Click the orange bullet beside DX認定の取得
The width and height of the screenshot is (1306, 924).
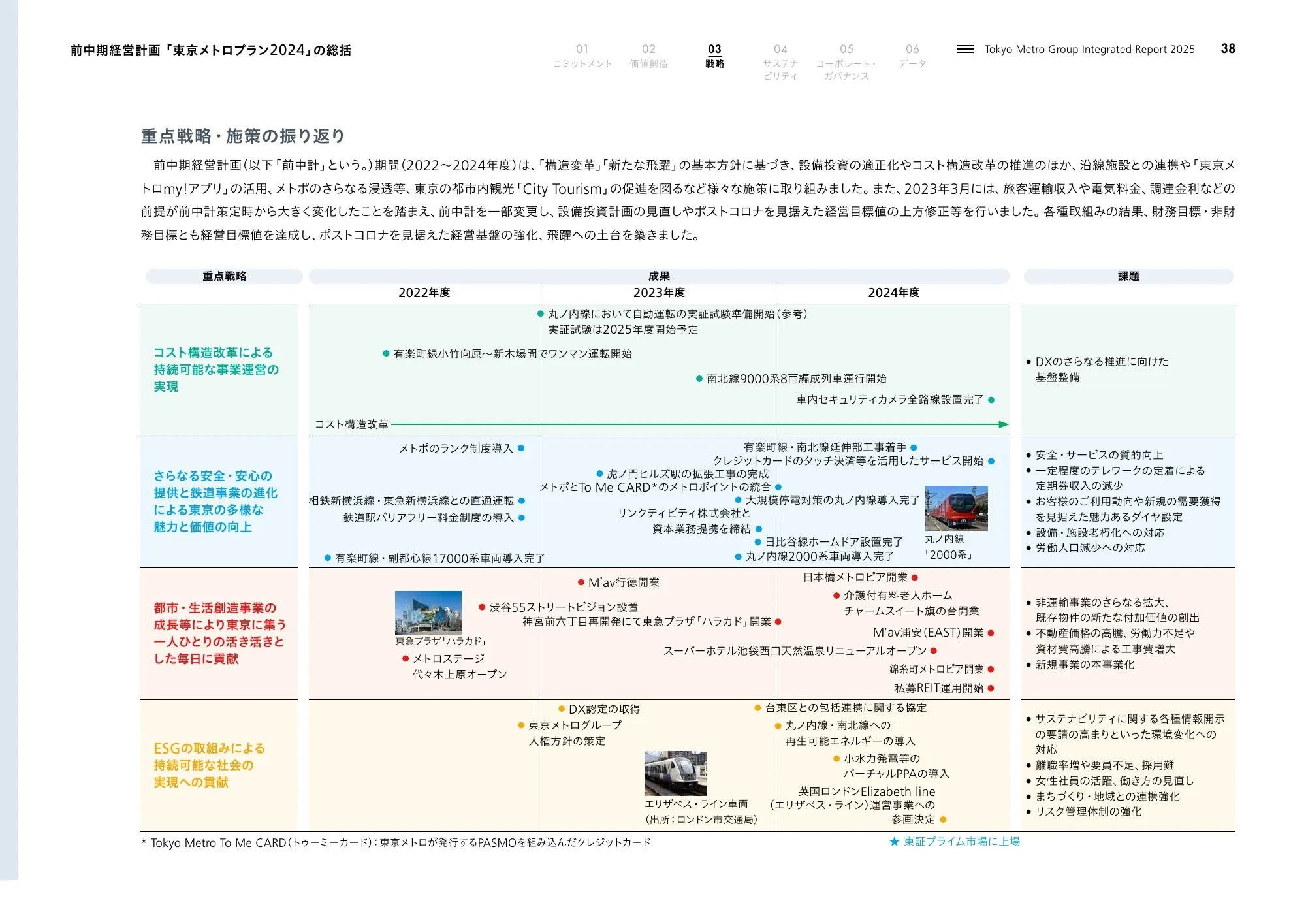pyautogui.click(x=562, y=709)
